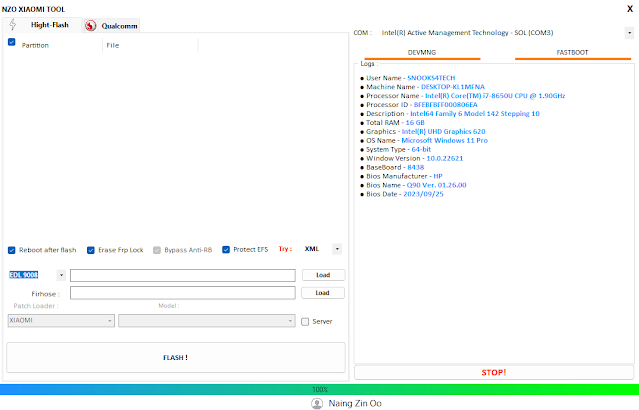The height and width of the screenshot is (410, 639).
Task: Click the File column header
Action: 113,45
